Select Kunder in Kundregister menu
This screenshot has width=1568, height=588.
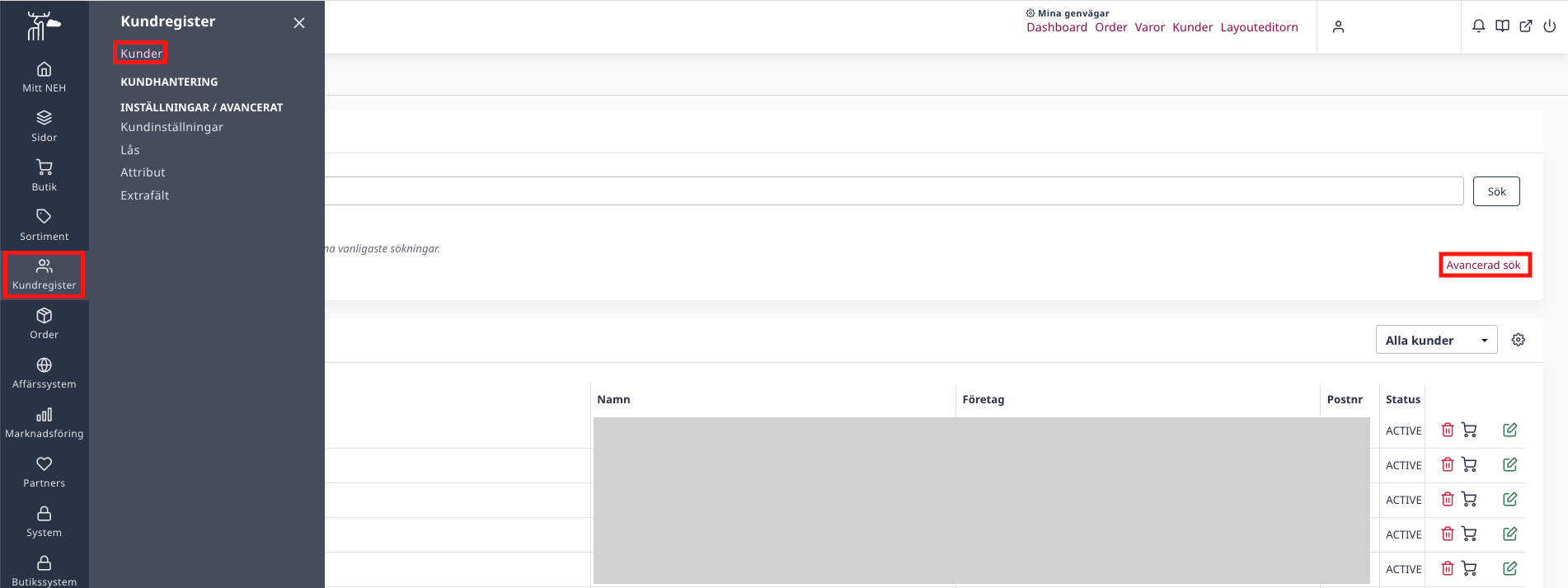click(141, 54)
